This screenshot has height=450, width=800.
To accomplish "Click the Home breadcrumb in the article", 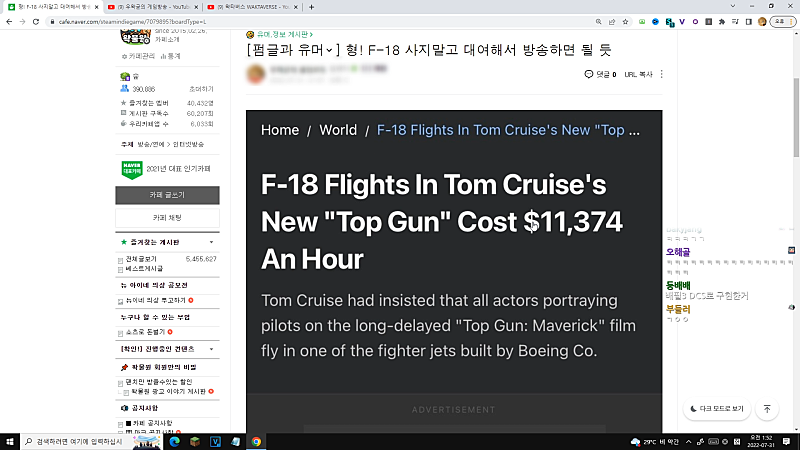I will pos(280,130).
